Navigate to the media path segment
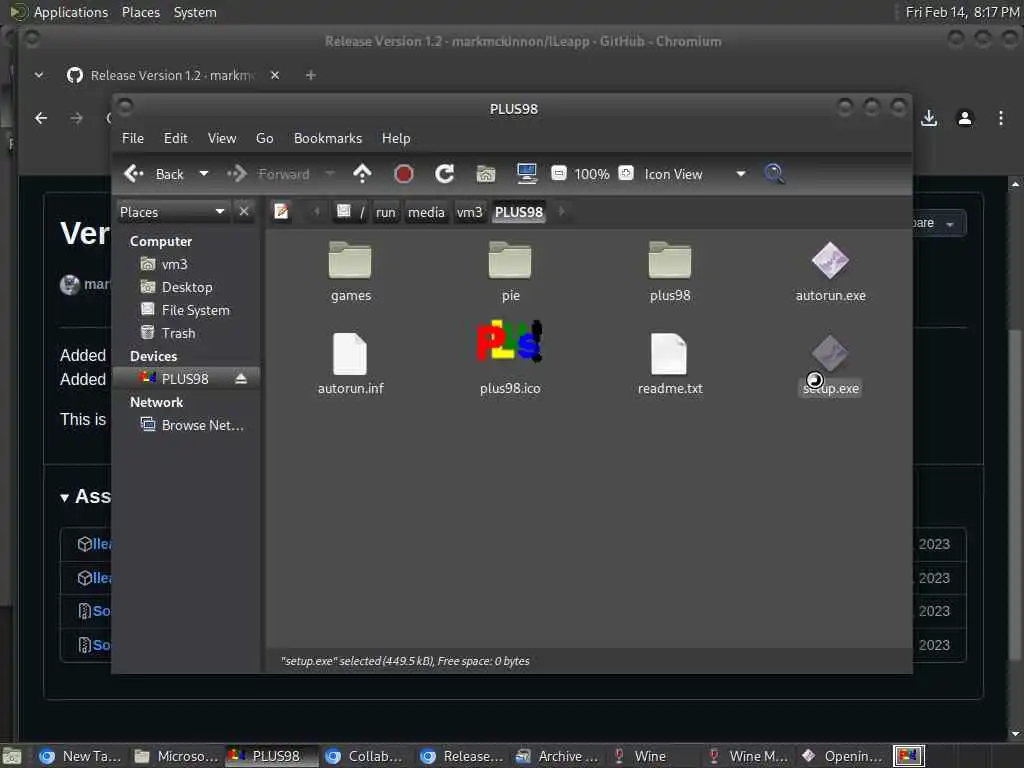Image resolution: width=1024 pixels, height=768 pixels. click(x=426, y=212)
